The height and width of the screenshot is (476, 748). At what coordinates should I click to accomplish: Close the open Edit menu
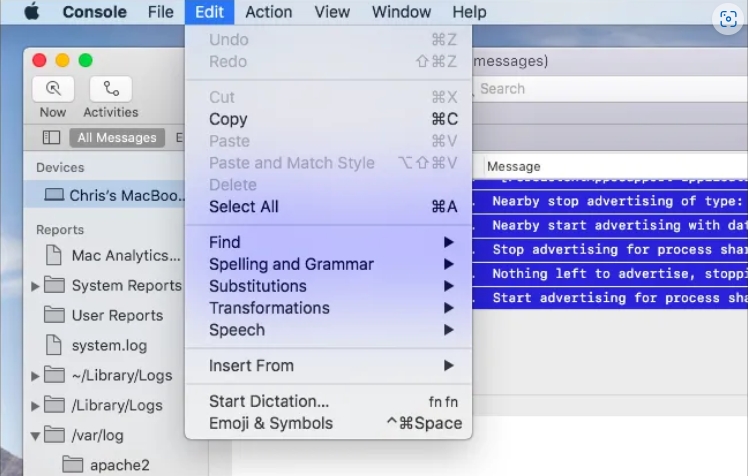pos(209,12)
